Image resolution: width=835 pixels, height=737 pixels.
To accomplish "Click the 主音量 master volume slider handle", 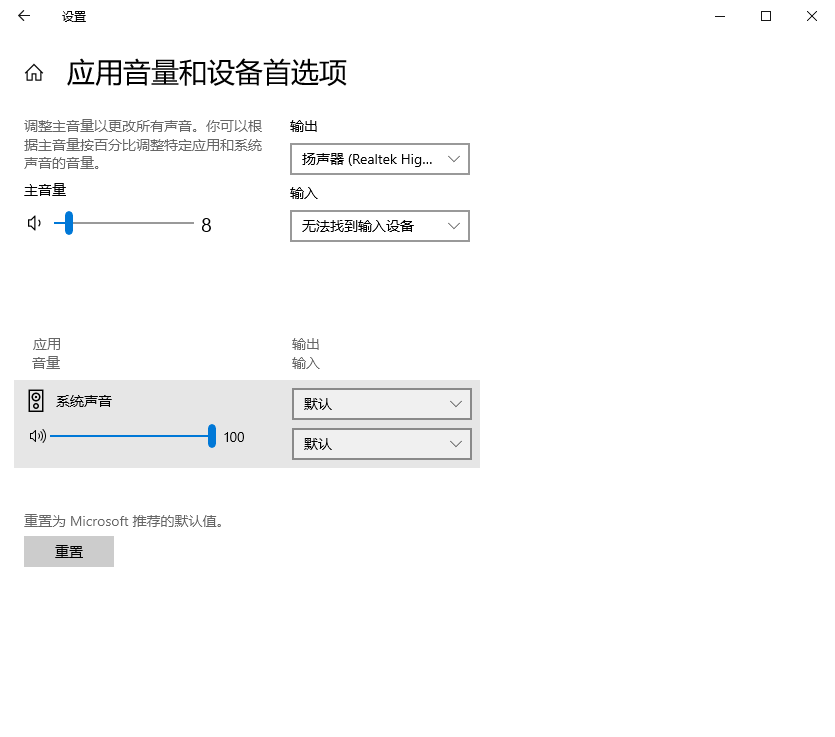I will tap(69, 223).
